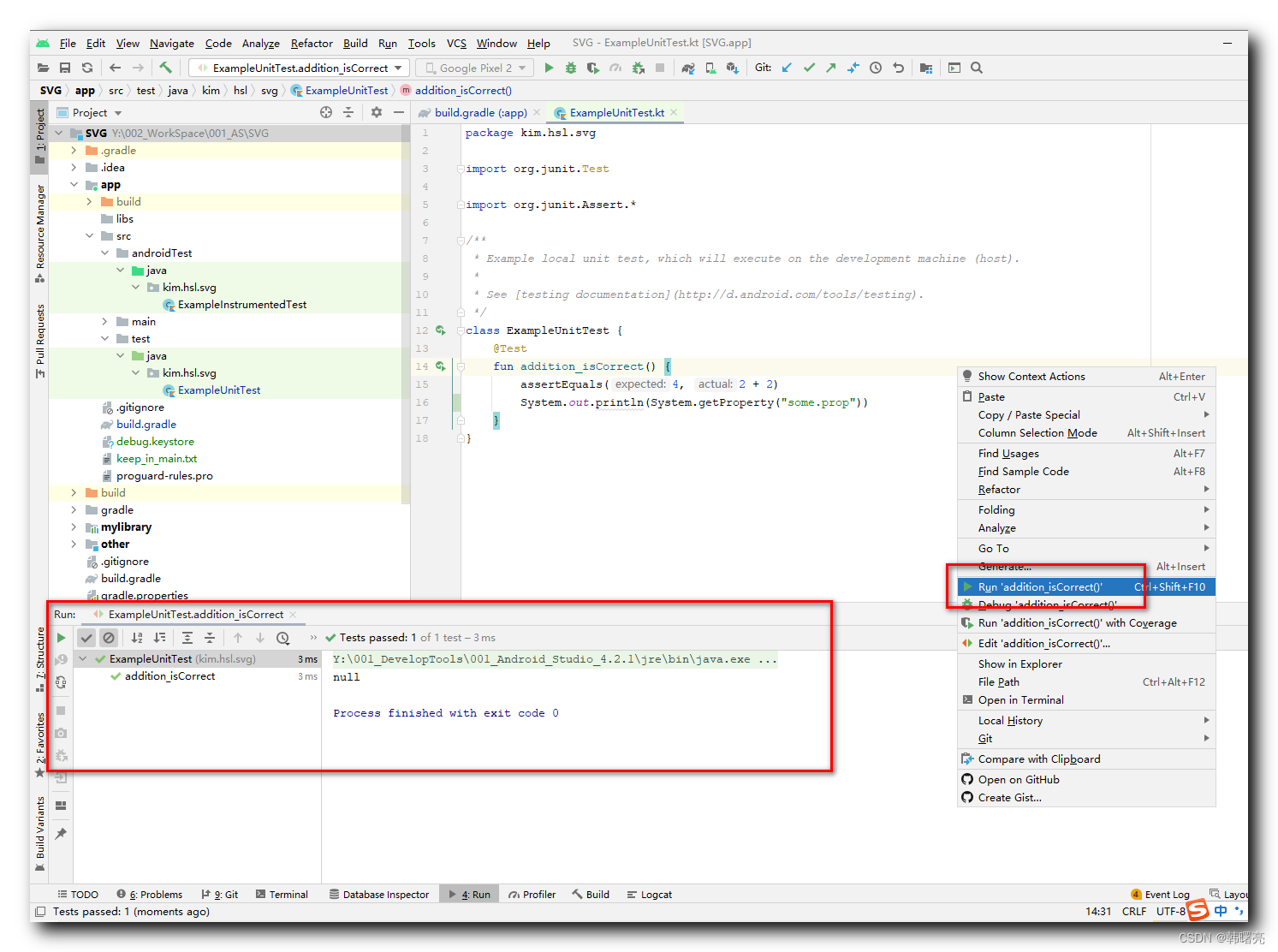1278x952 pixels.
Task: Open Database Inspector tool window button
Action: pyautogui.click(x=379, y=895)
